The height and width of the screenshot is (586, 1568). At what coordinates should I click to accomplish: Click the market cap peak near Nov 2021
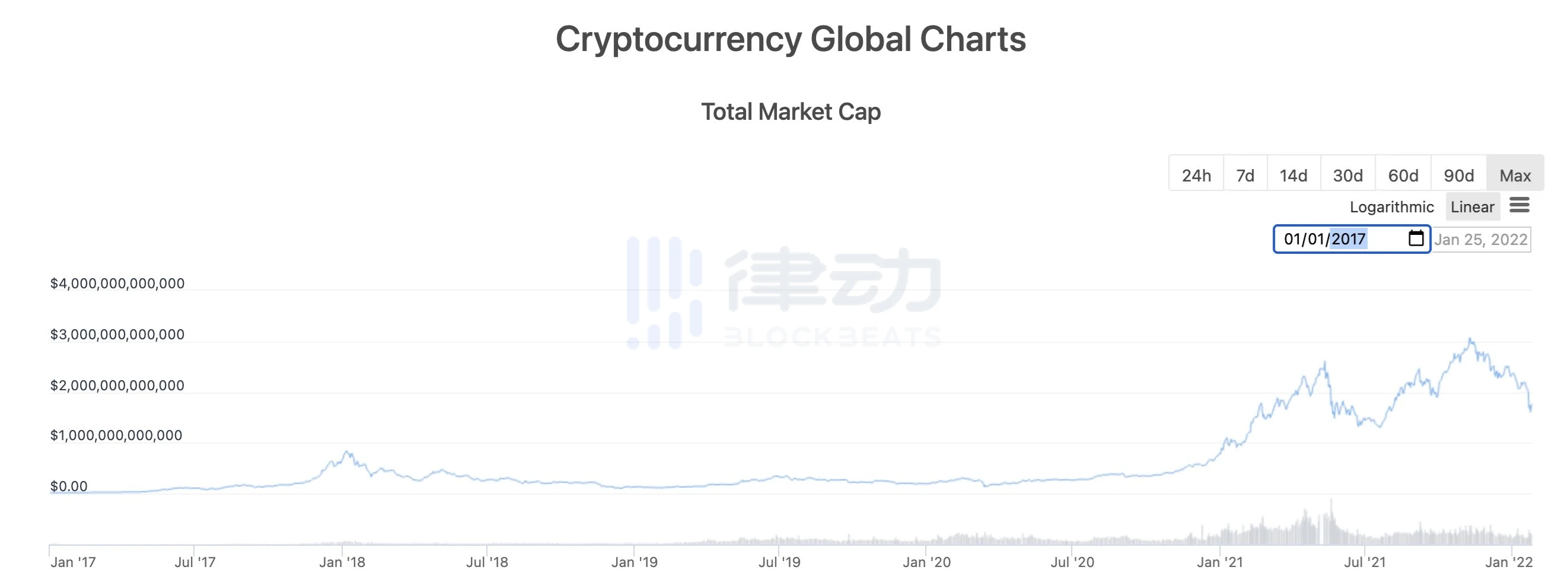(x=1470, y=339)
